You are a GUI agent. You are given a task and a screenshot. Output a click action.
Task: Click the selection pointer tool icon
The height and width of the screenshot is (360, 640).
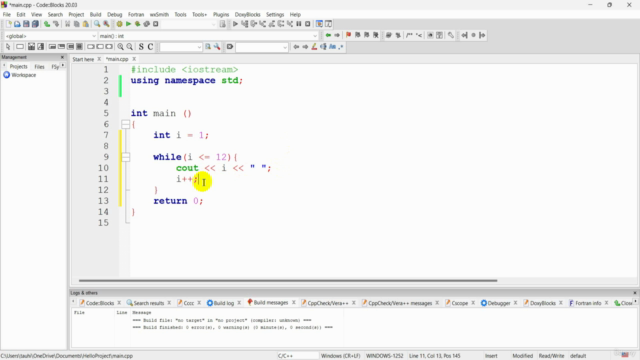(x=8, y=47)
